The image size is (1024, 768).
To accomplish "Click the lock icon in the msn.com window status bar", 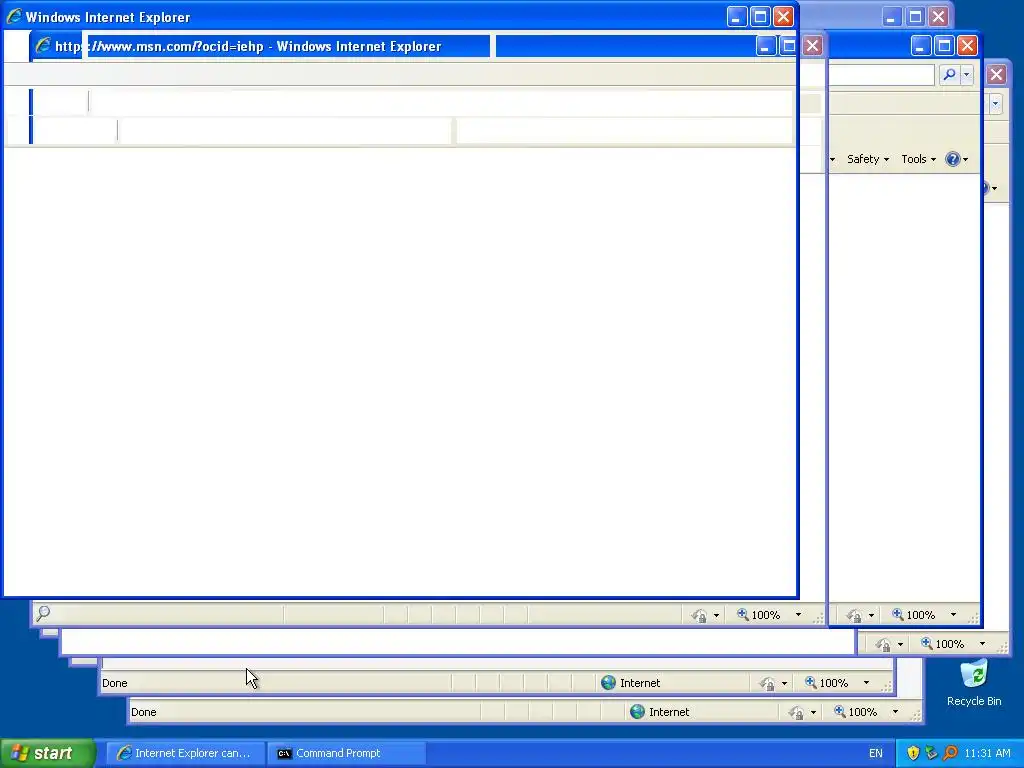I will click(x=699, y=615).
